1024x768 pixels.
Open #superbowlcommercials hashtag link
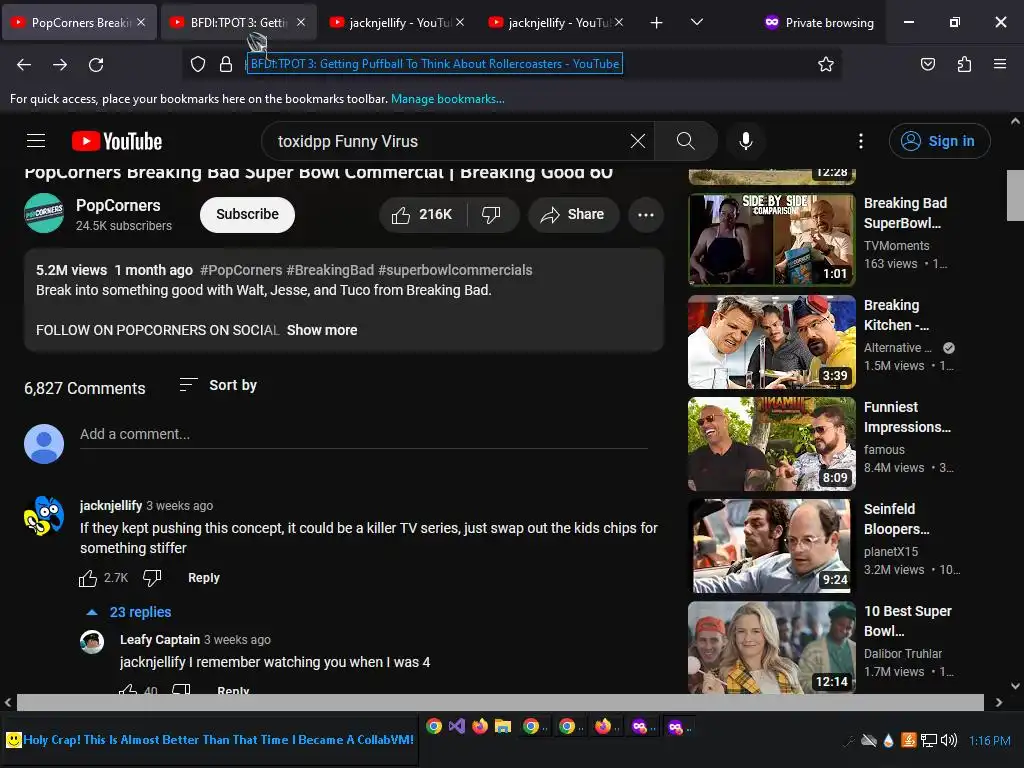(455, 270)
